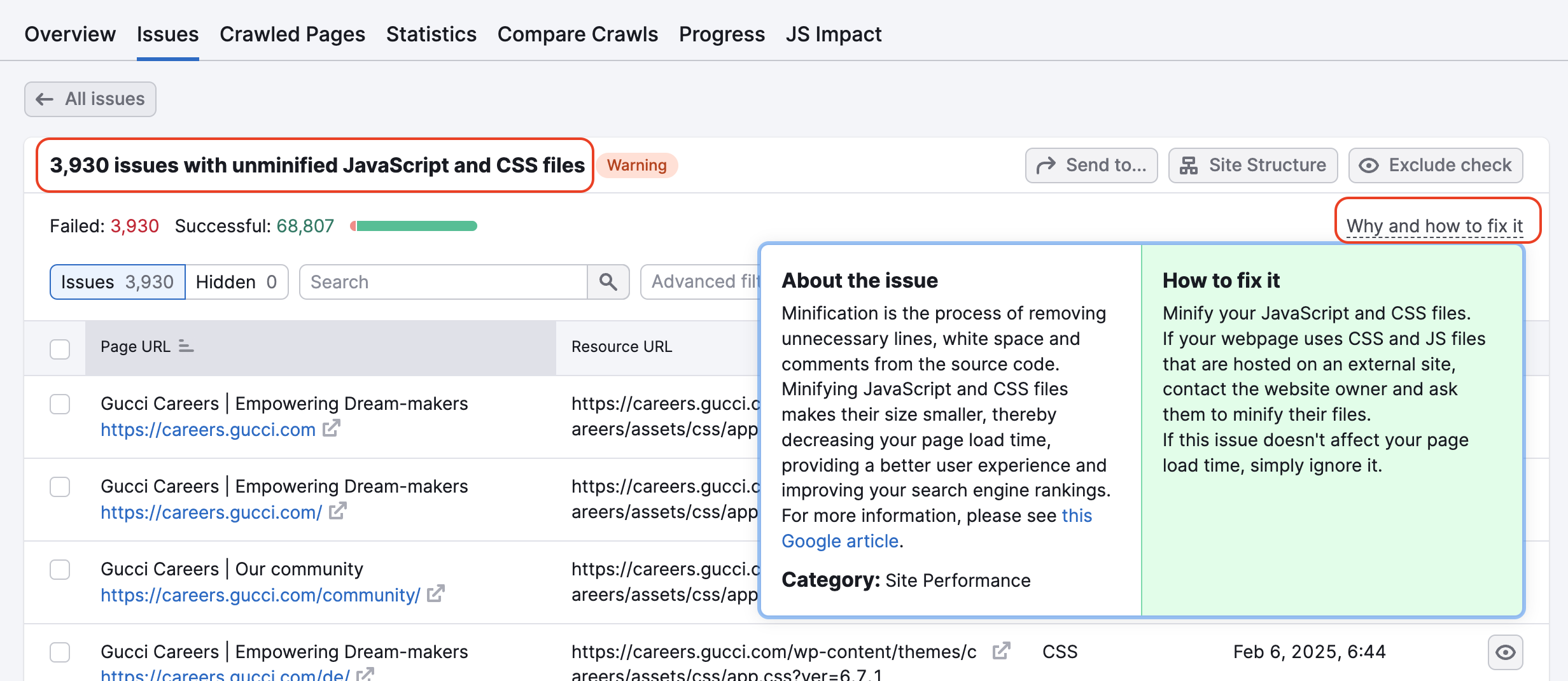Image resolution: width=1568 pixels, height=681 pixels.
Task: Select the checkbox for Gucci Careers community row
Action: point(60,570)
